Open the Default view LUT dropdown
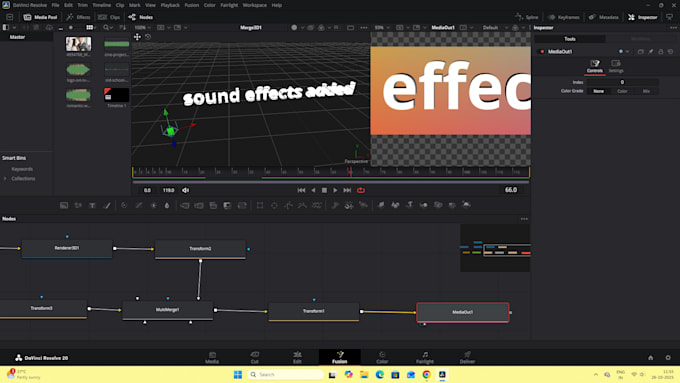The height and width of the screenshot is (383, 680). click(494, 27)
